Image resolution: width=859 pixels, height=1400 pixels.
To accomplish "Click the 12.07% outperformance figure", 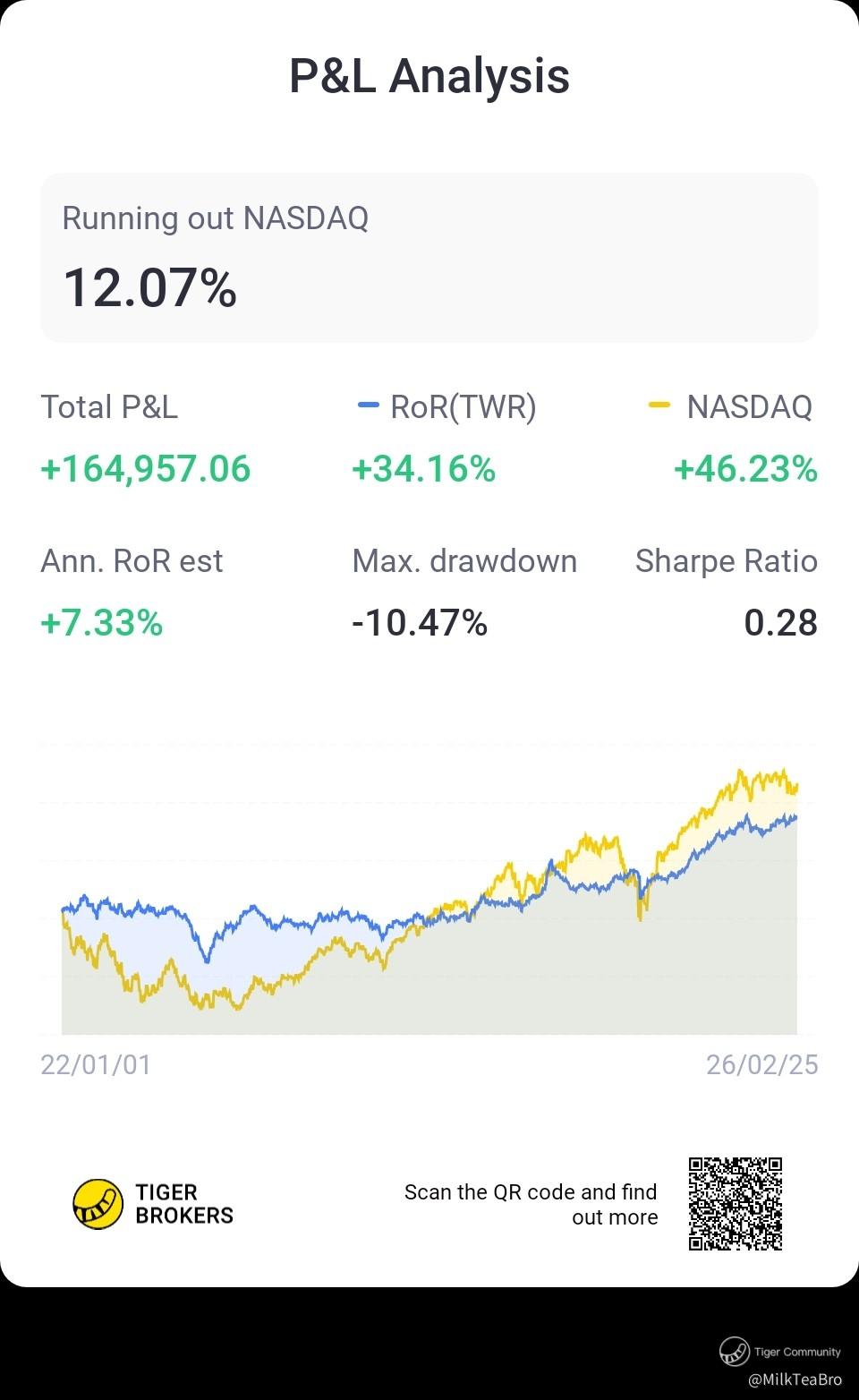I will (x=150, y=288).
